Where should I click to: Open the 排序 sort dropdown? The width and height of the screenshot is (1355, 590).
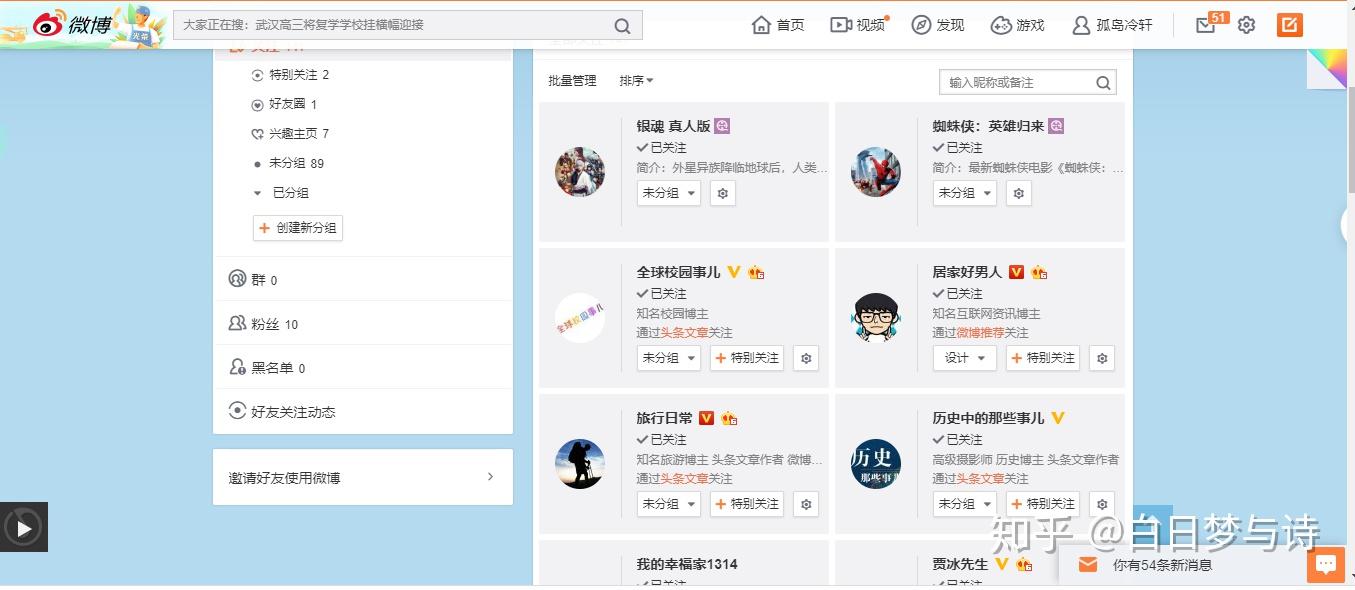[636, 81]
